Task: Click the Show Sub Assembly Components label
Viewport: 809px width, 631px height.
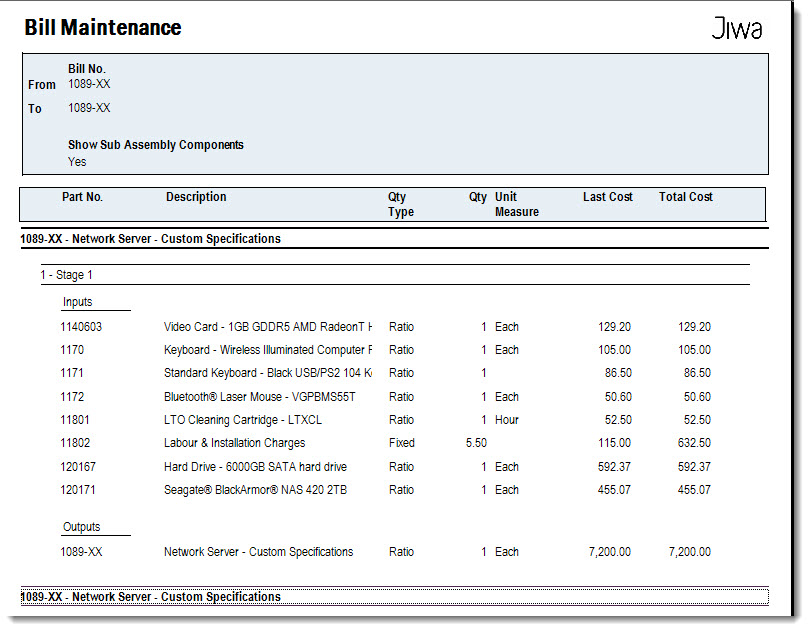Action: pyautogui.click(x=156, y=145)
